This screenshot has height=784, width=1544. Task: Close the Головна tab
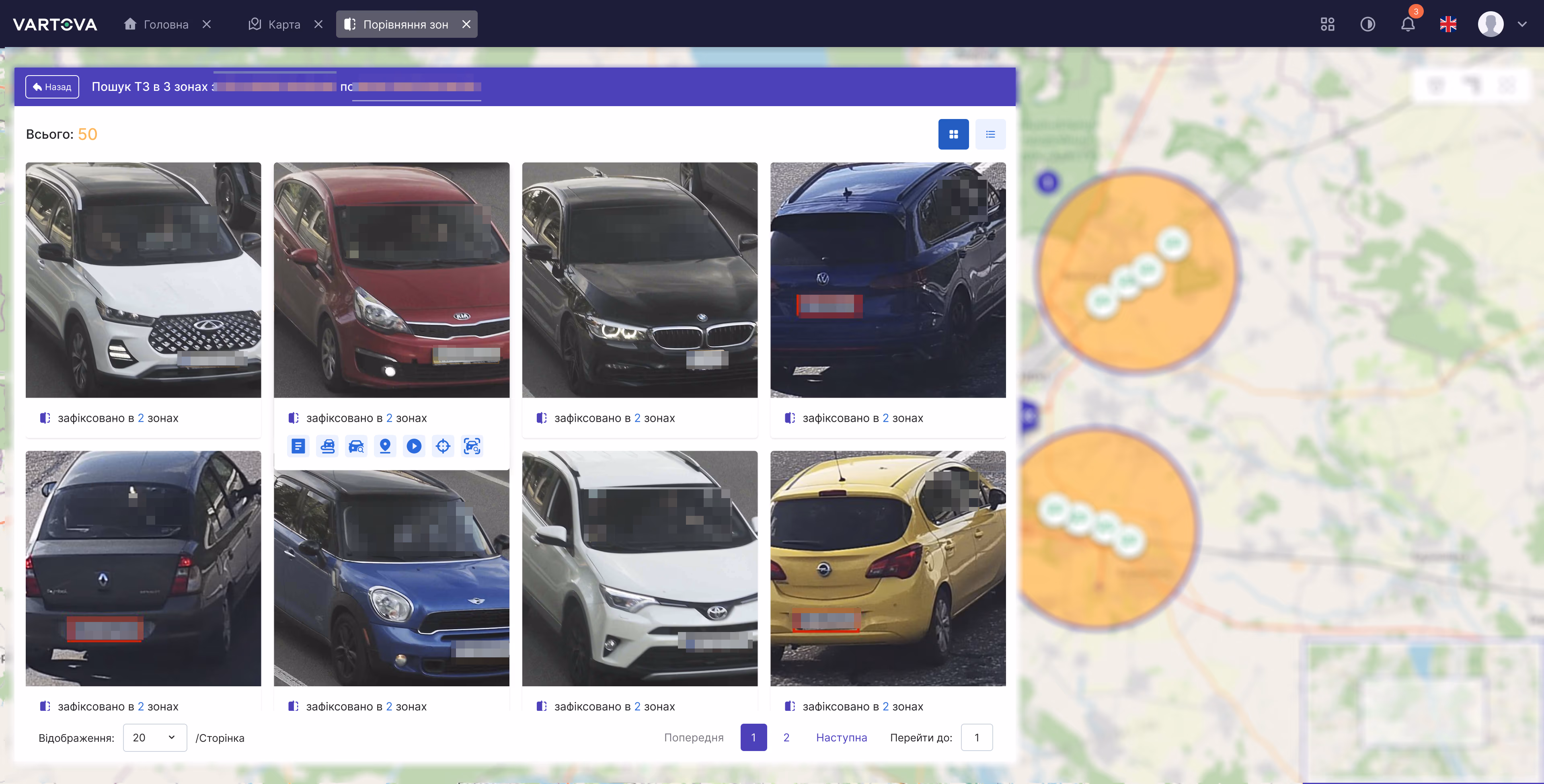pos(207,24)
